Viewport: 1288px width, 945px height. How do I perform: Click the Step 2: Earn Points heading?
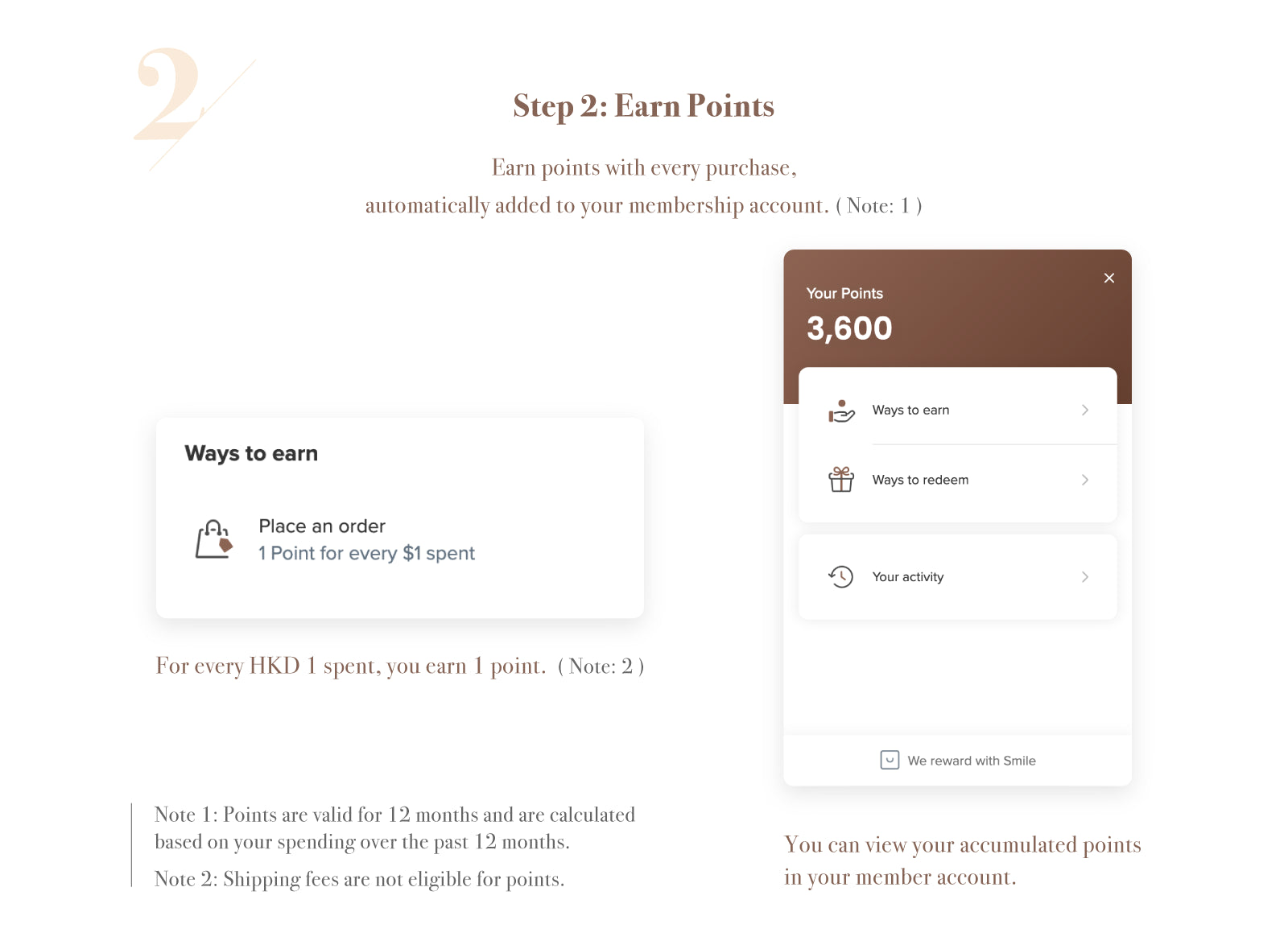pos(644,106)
